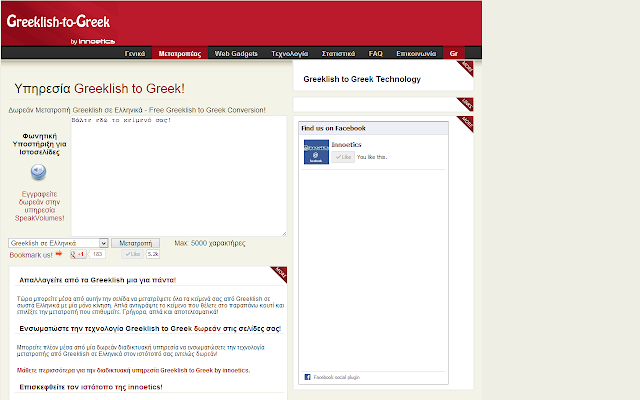Viewport: 640px width, 400px height.
Task: Click the Google +1 button
Action: click(78, 254)
